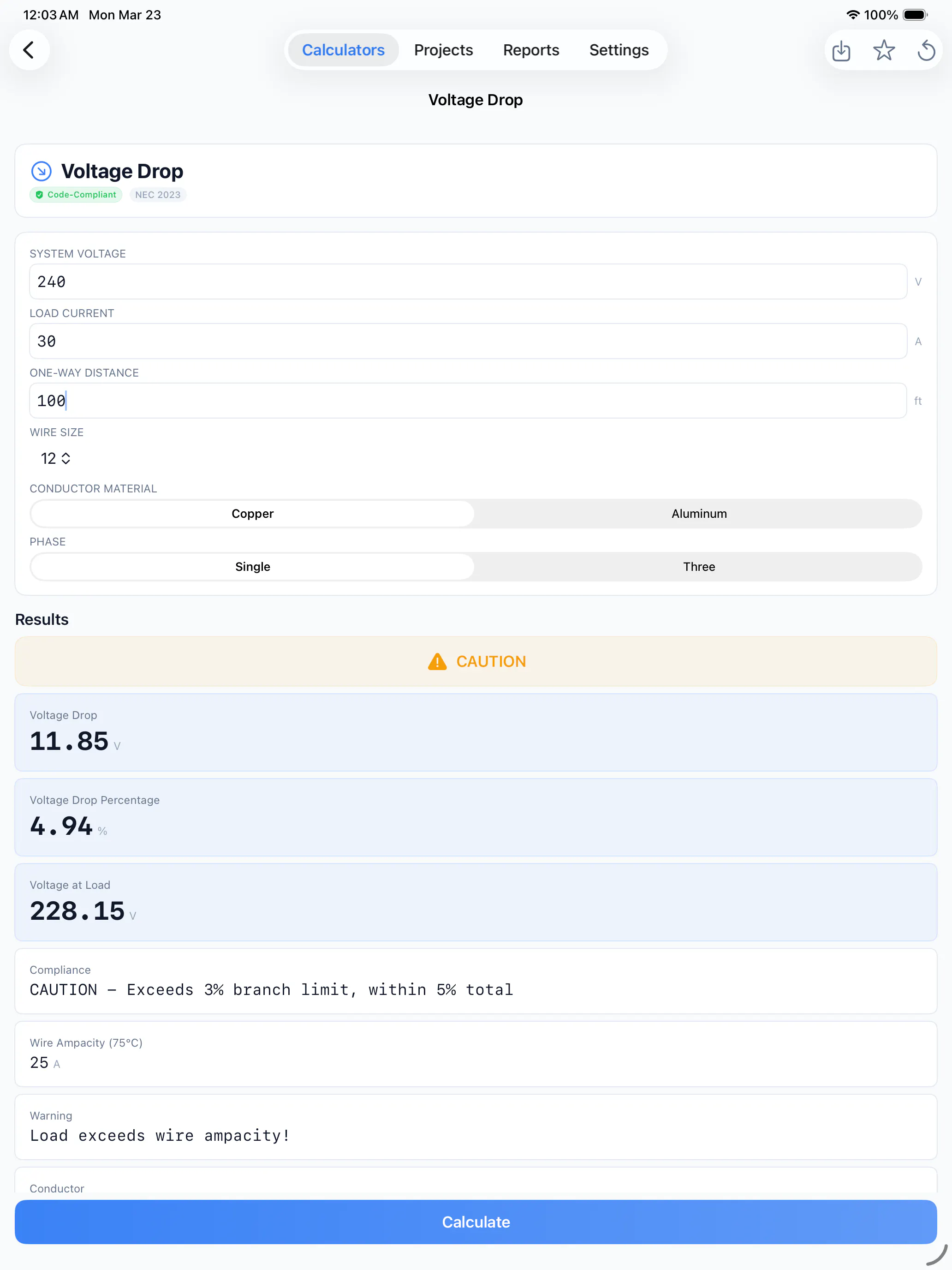Tap the Wire Ampacity value 25 A
Image resolution: width=952 pixels, height=1270 pixels.
[x=45, y=1063]
